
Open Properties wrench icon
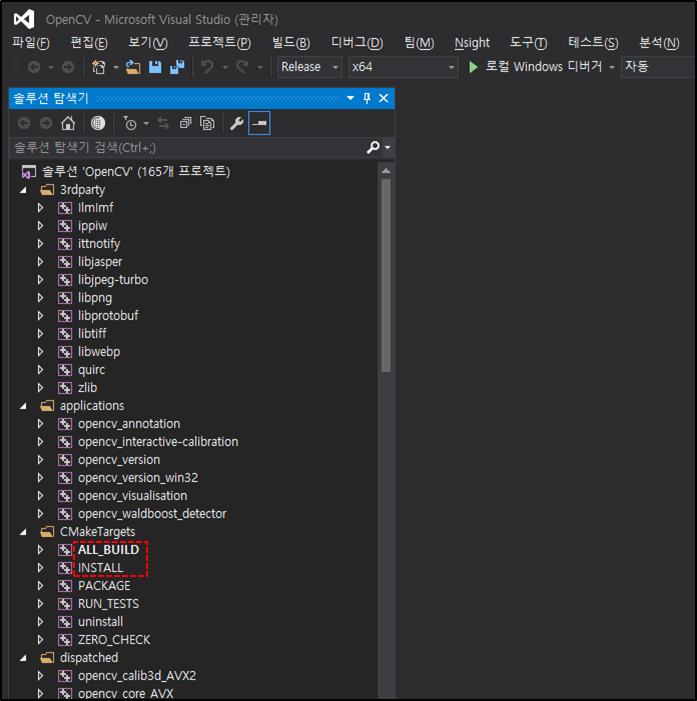pos(237,123)
